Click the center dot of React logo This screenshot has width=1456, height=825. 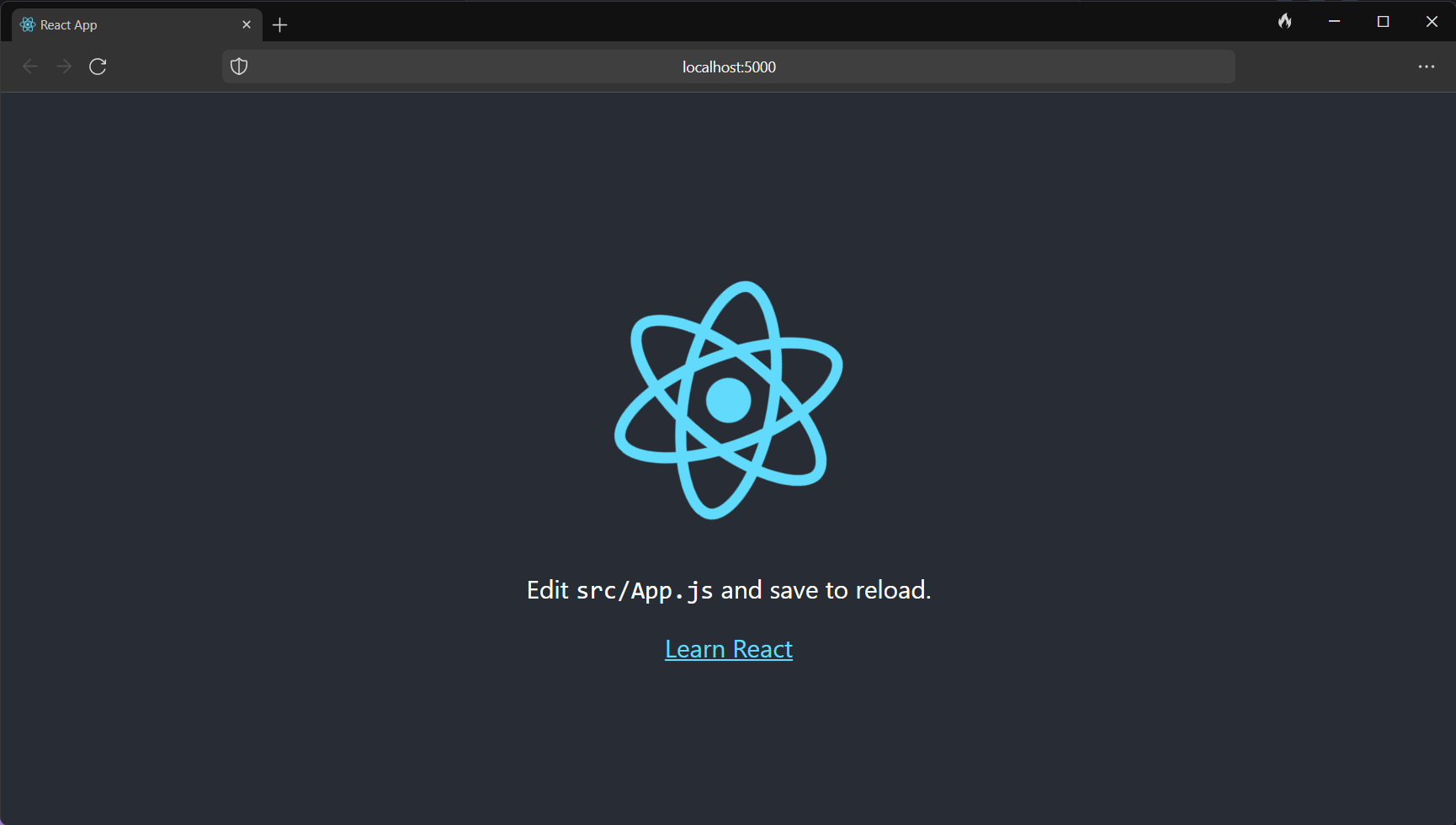tap(728, 400)
